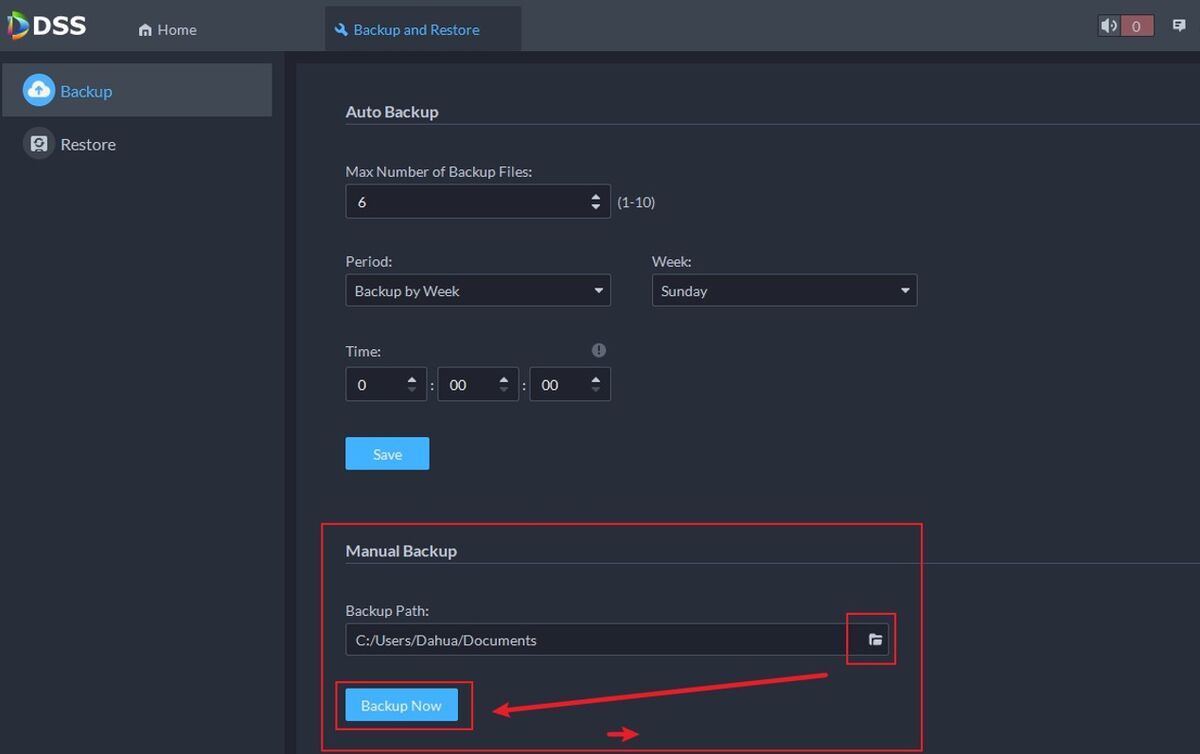Click the Auto Backup heading
The image size is (1200, 754).
point(392,112)
